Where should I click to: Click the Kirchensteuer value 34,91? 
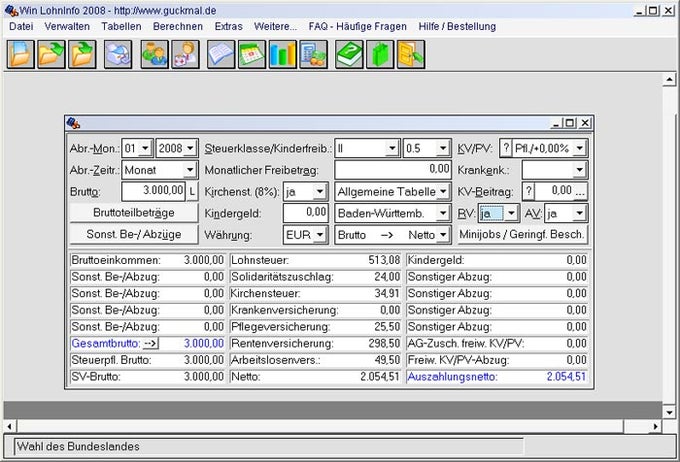click(x=387, y=294)
